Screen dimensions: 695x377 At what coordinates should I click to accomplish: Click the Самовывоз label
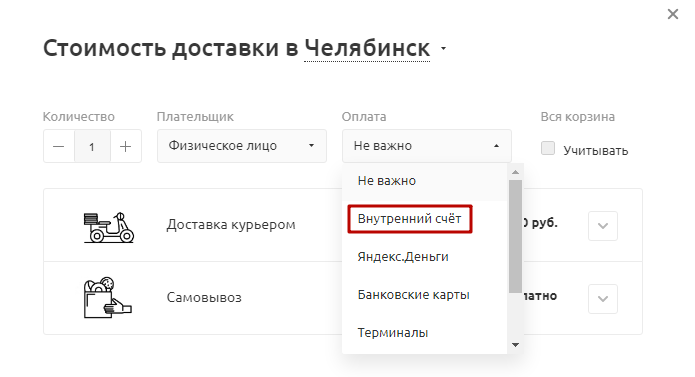pos(204,297)
